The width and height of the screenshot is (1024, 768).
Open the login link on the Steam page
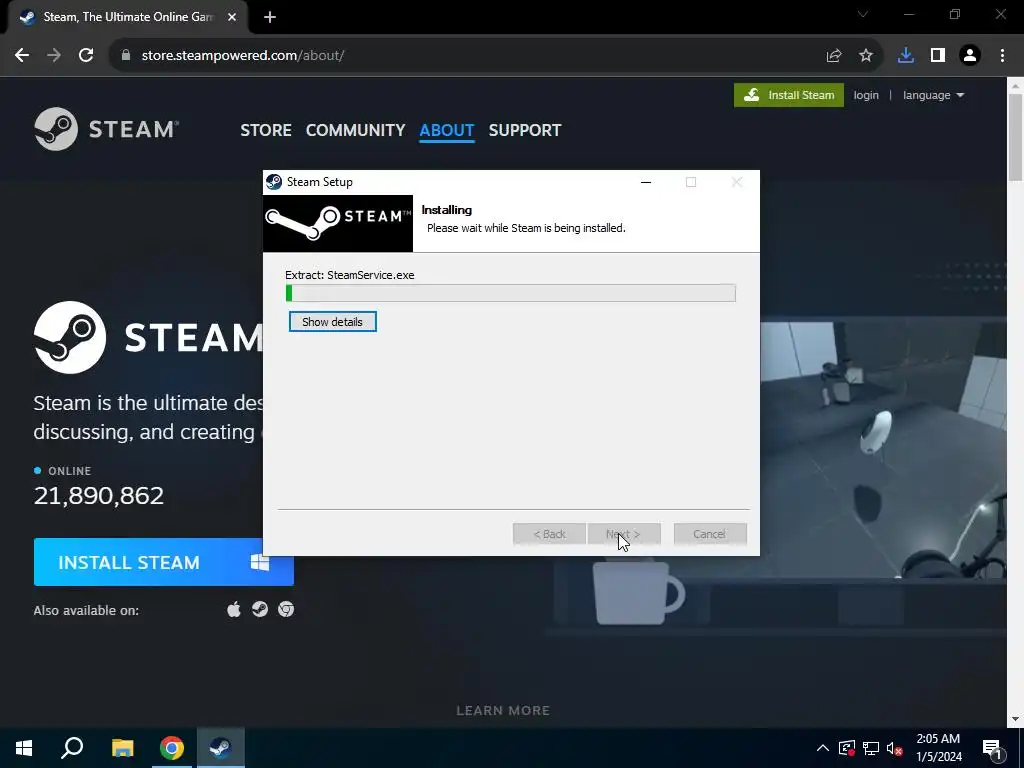point(866,95)
